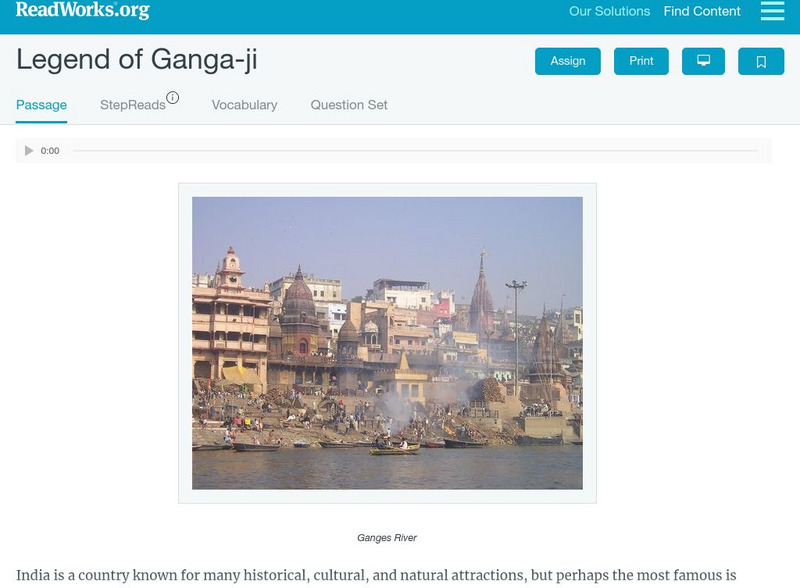Click the StepReads info icon
The image size is (800, 588).
[x=173, y=97]
